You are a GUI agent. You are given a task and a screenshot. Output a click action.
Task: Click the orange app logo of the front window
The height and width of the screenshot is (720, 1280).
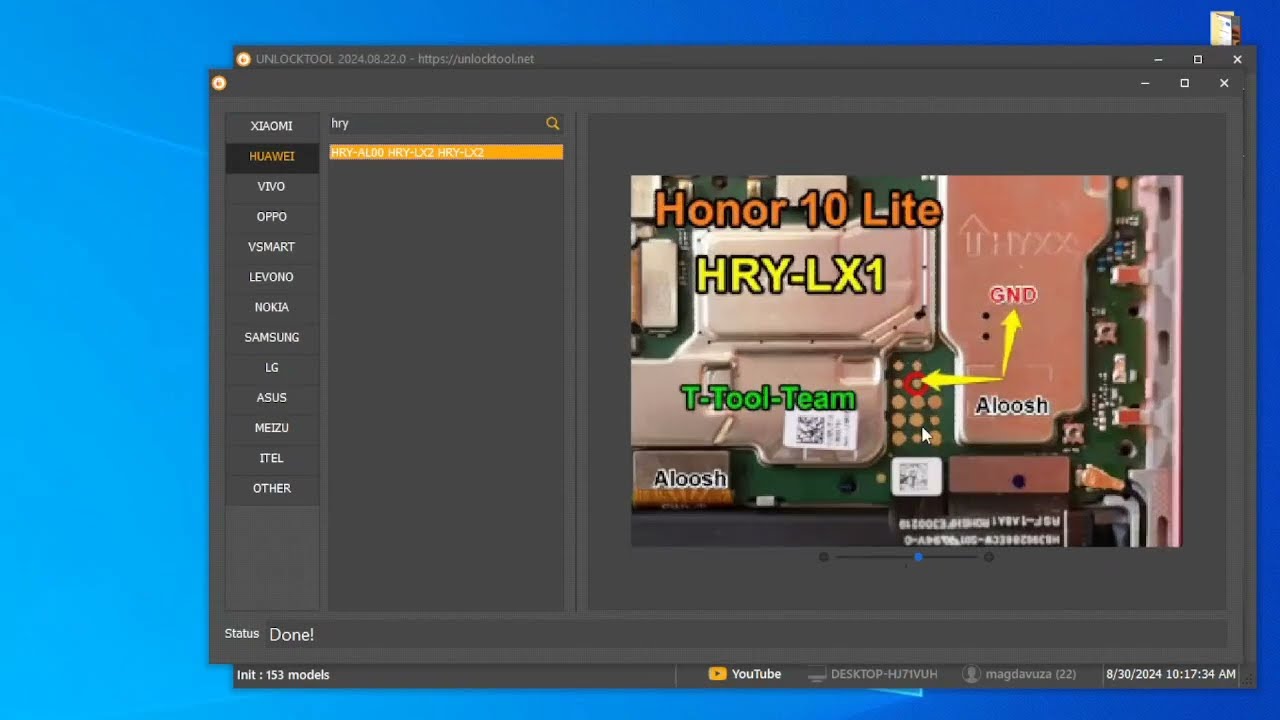click(219, 83)
